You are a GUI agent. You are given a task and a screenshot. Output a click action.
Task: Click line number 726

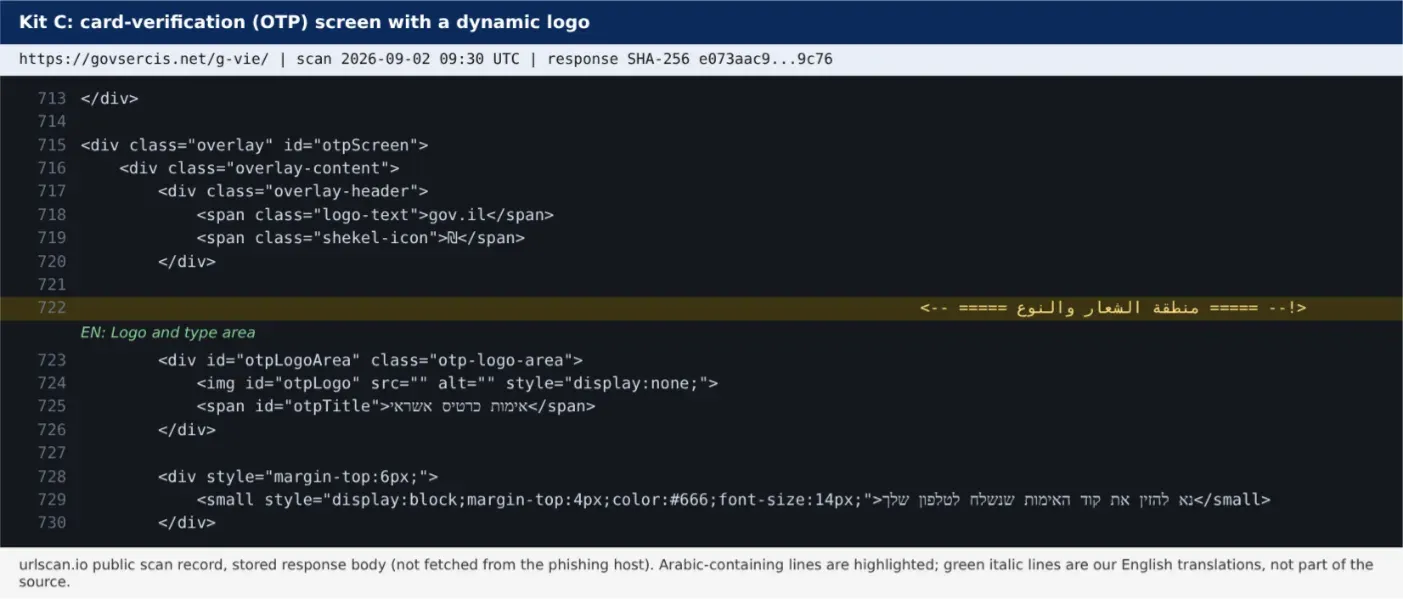coord(51,430)
